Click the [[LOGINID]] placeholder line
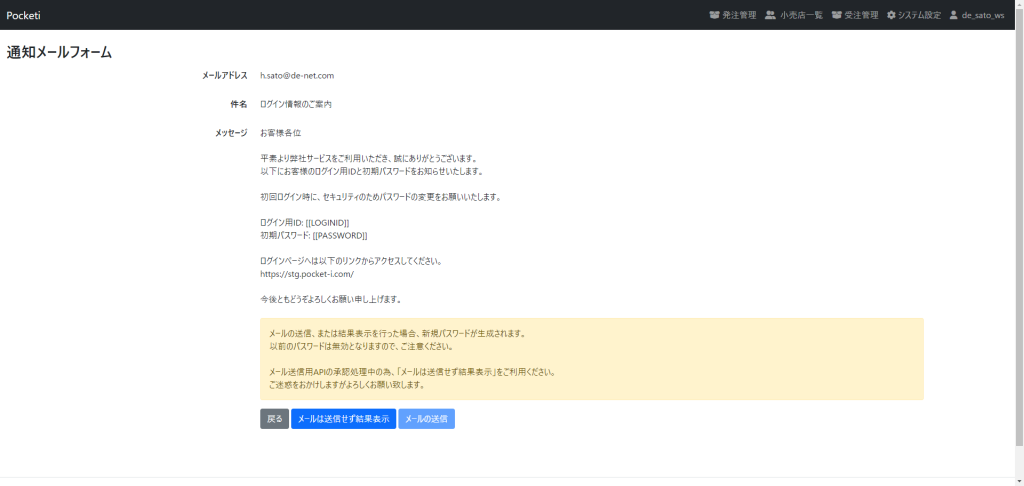 pos(304,223)
